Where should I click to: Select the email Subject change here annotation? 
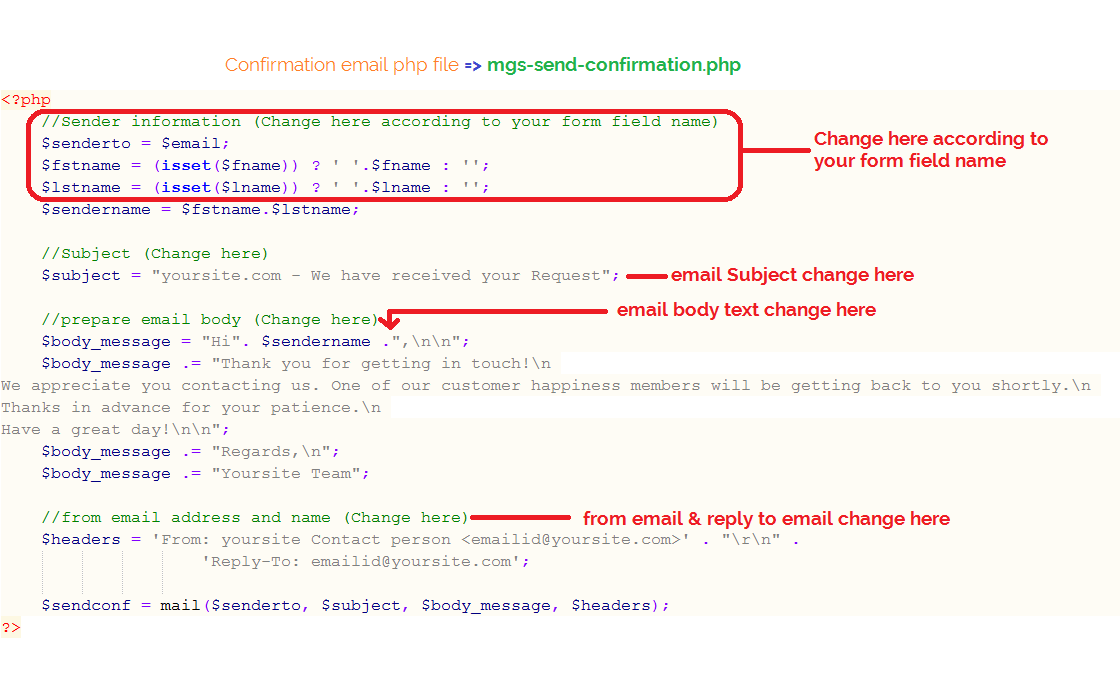[x=792, y=274]
